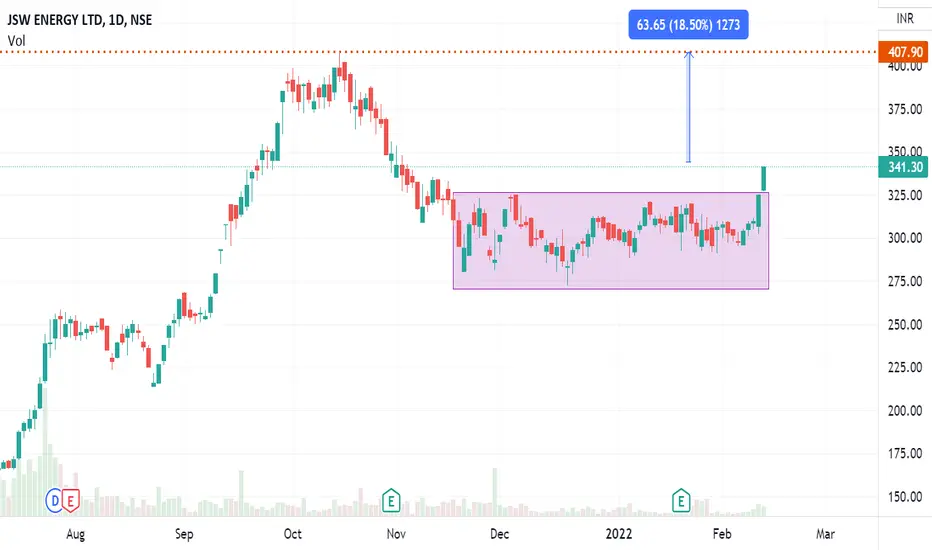Click the 275.00 price axis label

click(905, 281)
